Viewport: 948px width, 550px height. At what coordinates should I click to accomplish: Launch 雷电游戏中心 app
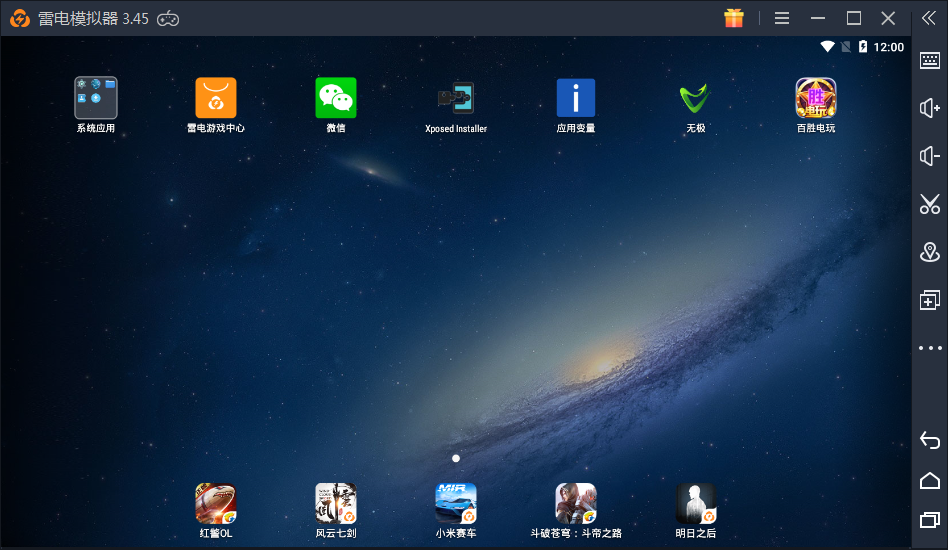point(216,98)
